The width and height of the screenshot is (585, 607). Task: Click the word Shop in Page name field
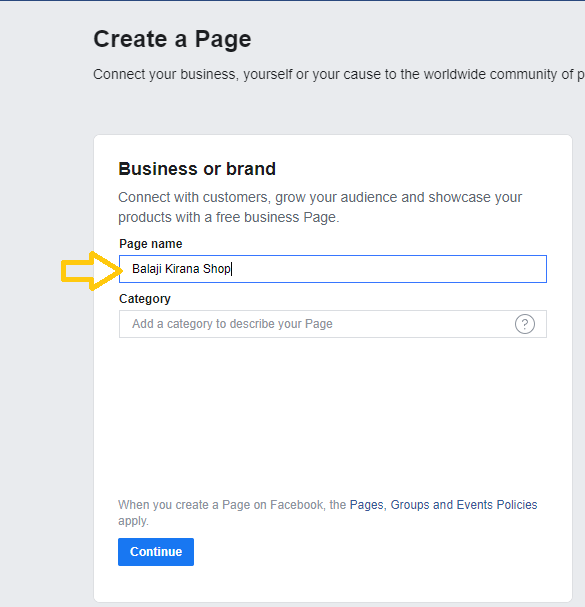click(217, 269)
